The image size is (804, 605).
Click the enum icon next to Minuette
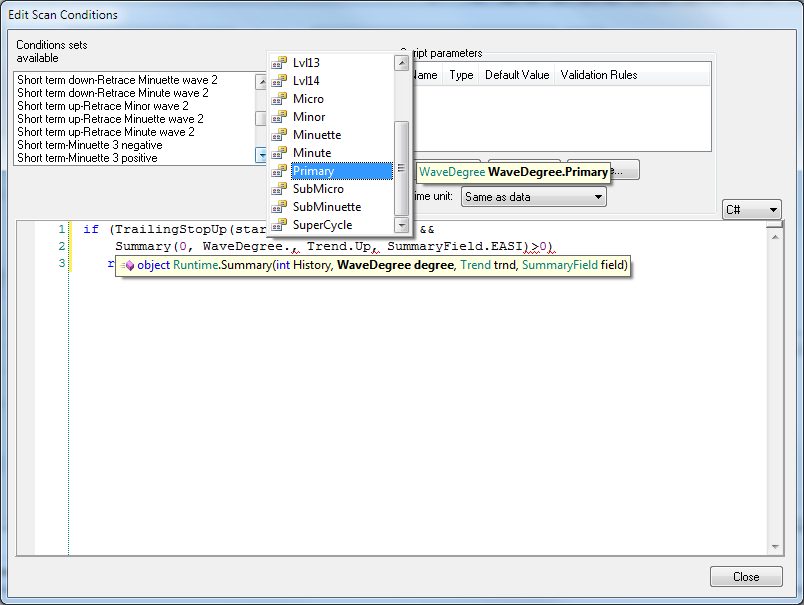click(278, 134)
